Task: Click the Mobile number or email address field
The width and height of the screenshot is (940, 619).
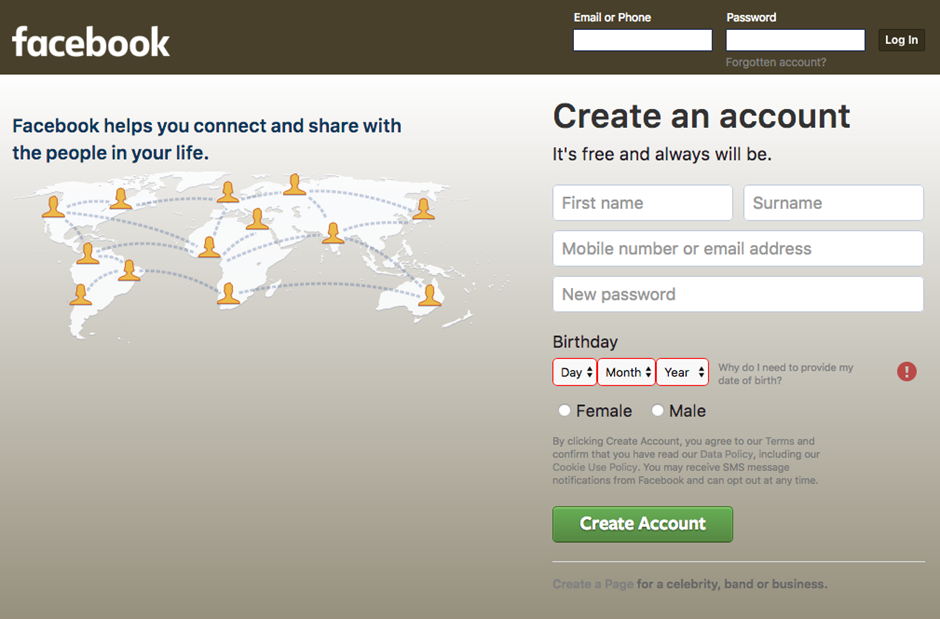Action: pyautogui.click(x=738, y=249)
